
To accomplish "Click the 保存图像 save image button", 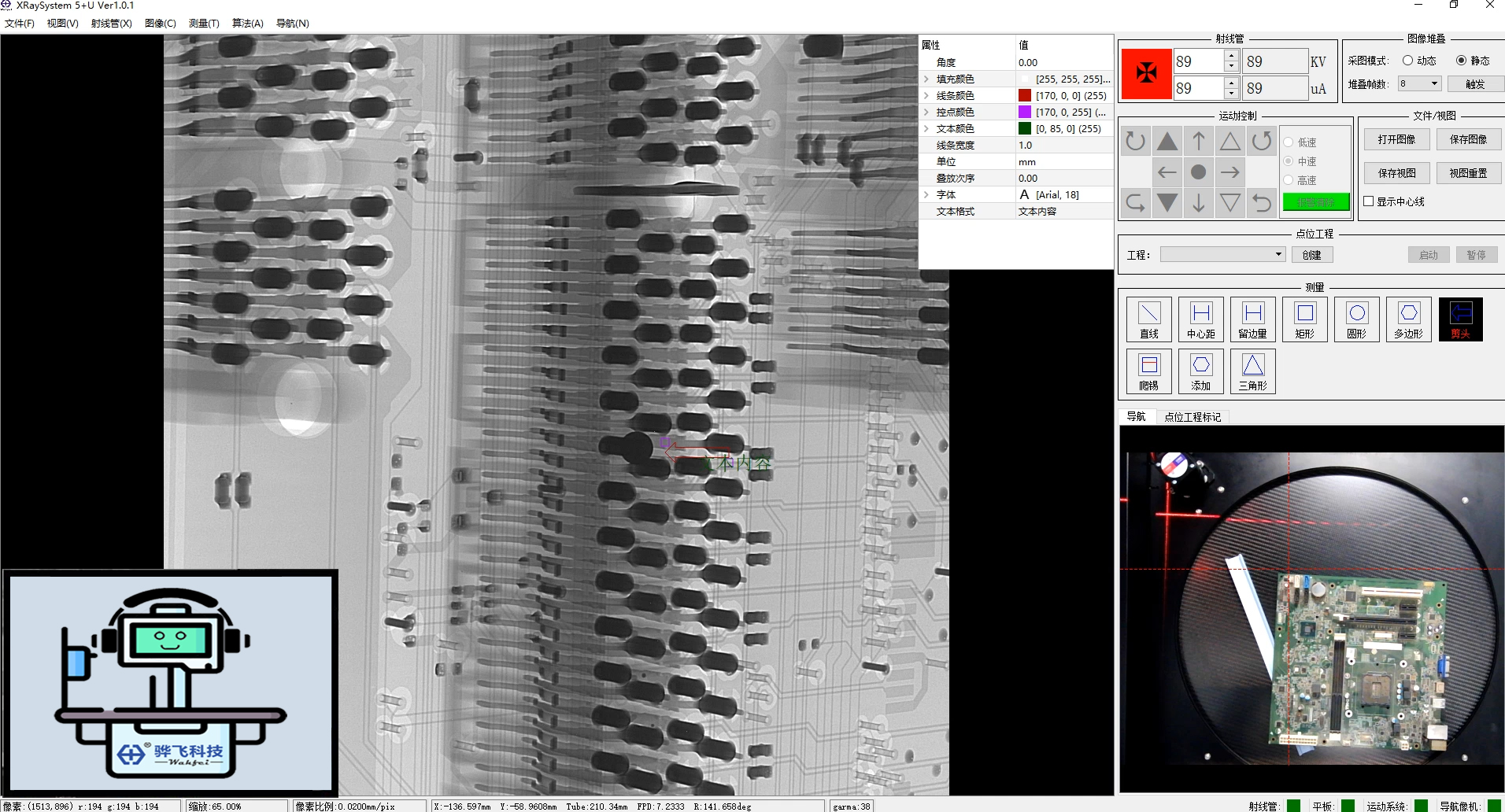I will tap(1469, 139).
